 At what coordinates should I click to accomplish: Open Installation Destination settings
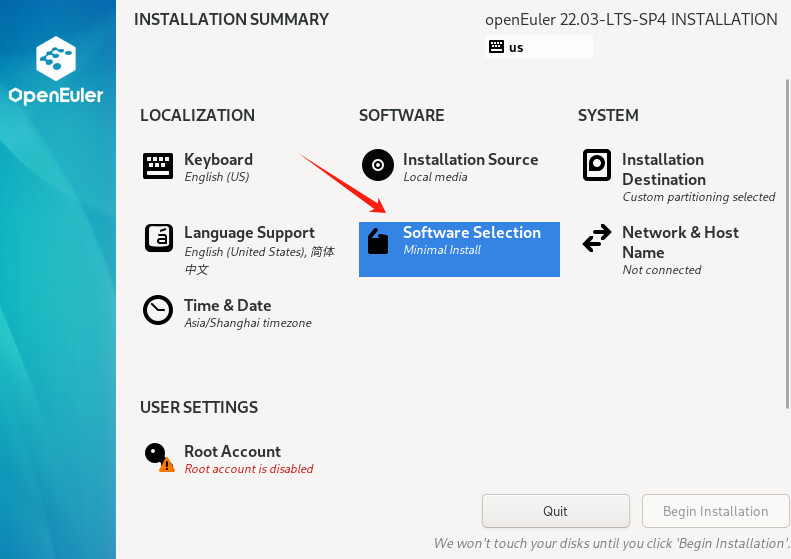click(x=679, y=177)
